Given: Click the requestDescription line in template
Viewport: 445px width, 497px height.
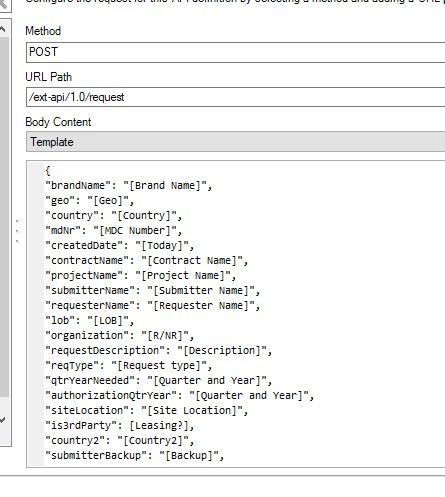Looking at the screenshot, I should [159, 351].
